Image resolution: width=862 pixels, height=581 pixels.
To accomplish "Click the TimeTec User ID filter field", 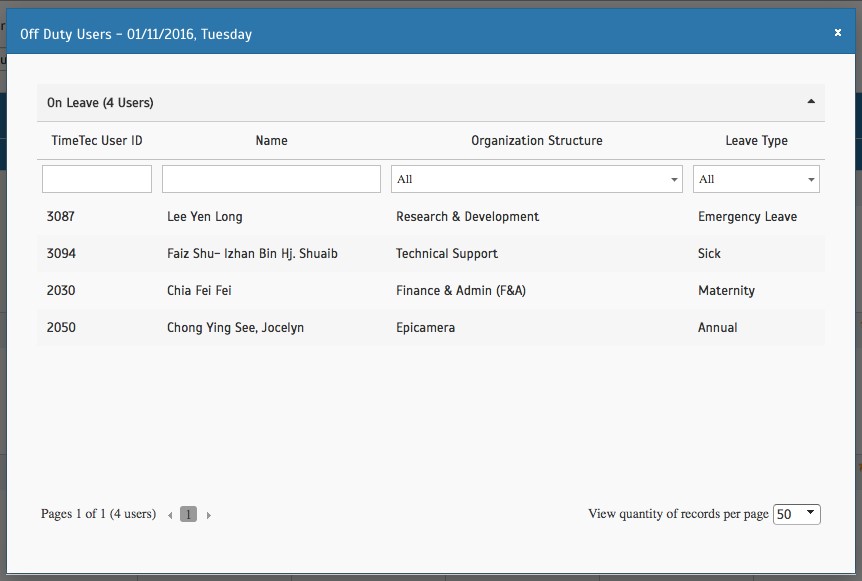I will pos(97,179).
